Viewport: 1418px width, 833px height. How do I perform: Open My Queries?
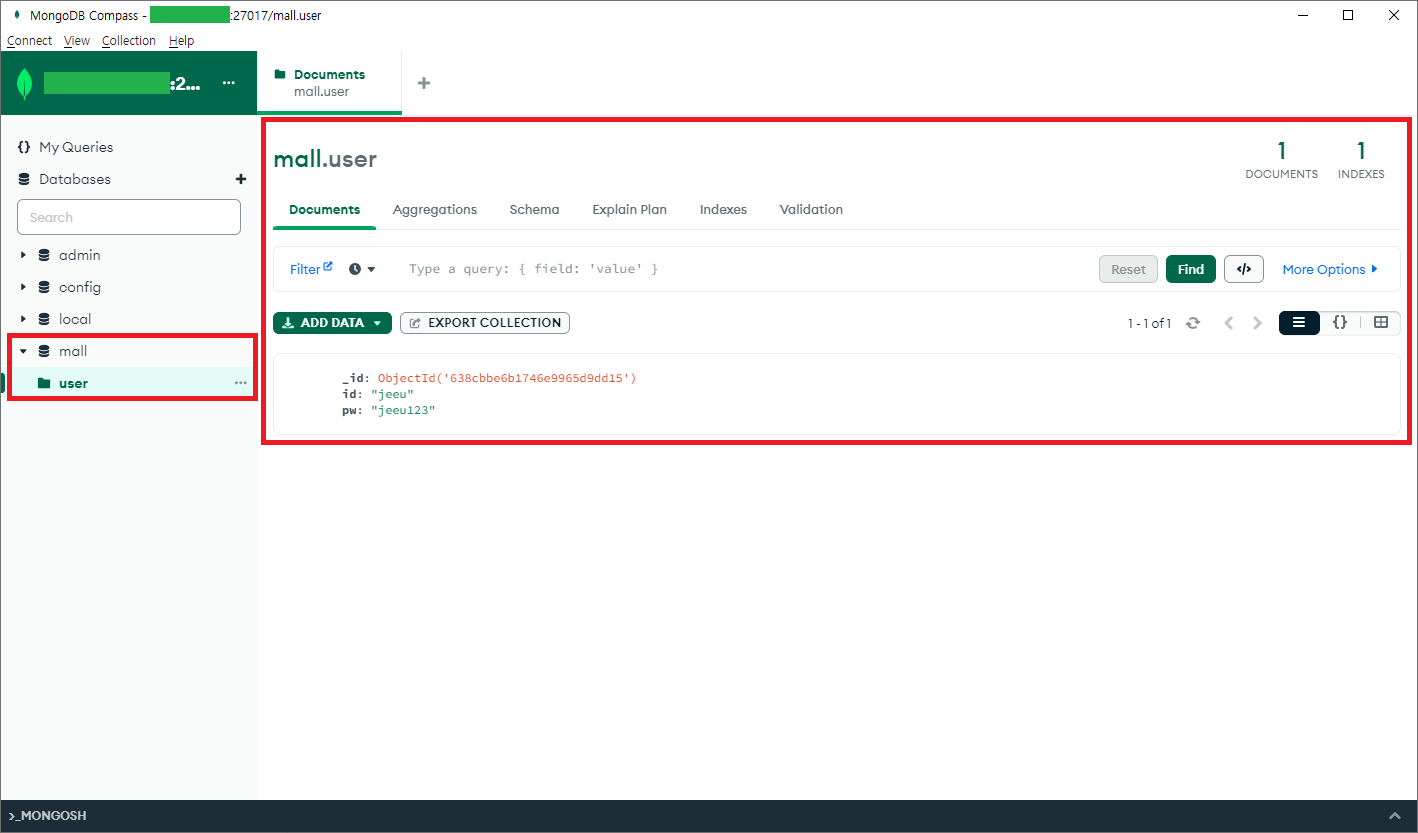(x=76, y=147)
